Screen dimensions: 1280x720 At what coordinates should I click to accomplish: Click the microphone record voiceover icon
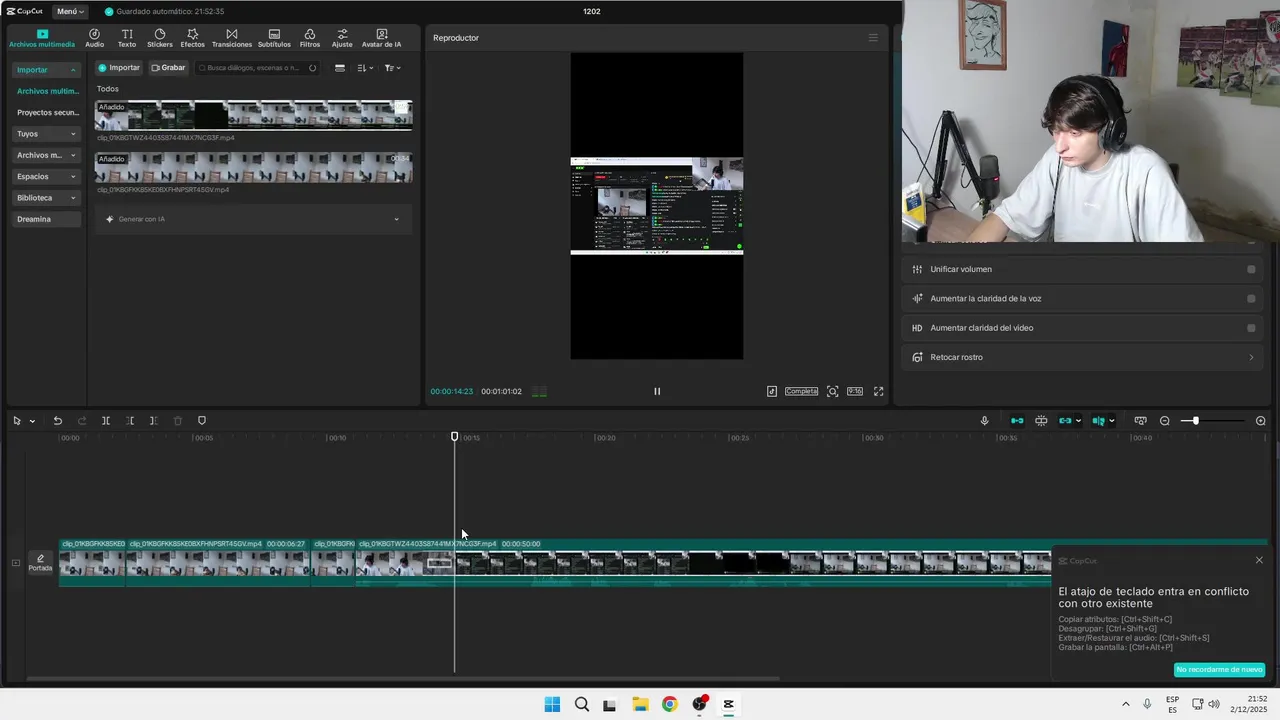click(984, 421)
